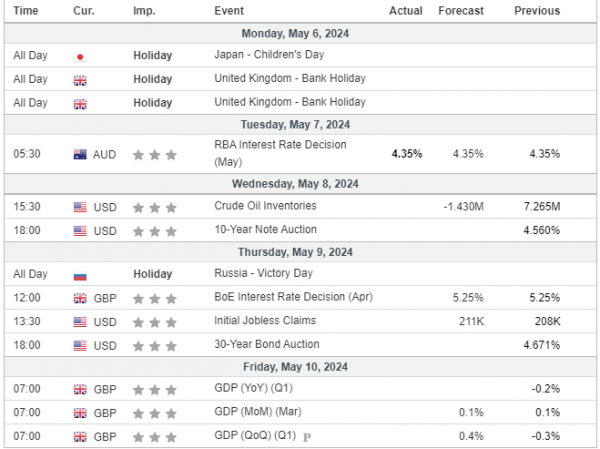Open the GDP (MoM) (Mar) event
Image resolution: width=600 pixels, height=449 pixels.
pyautogui.click(x=258, y=412)
